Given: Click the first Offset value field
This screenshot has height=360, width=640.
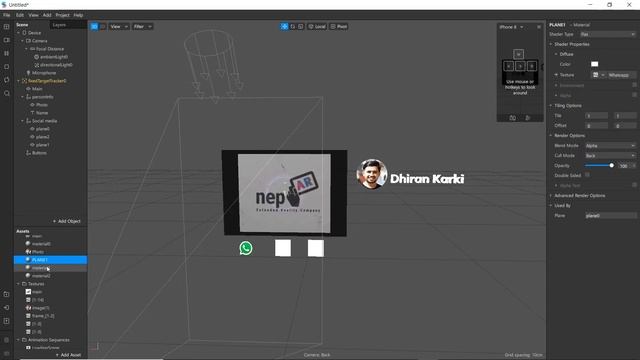Looking at the screenshot, I should click(597, 126).
